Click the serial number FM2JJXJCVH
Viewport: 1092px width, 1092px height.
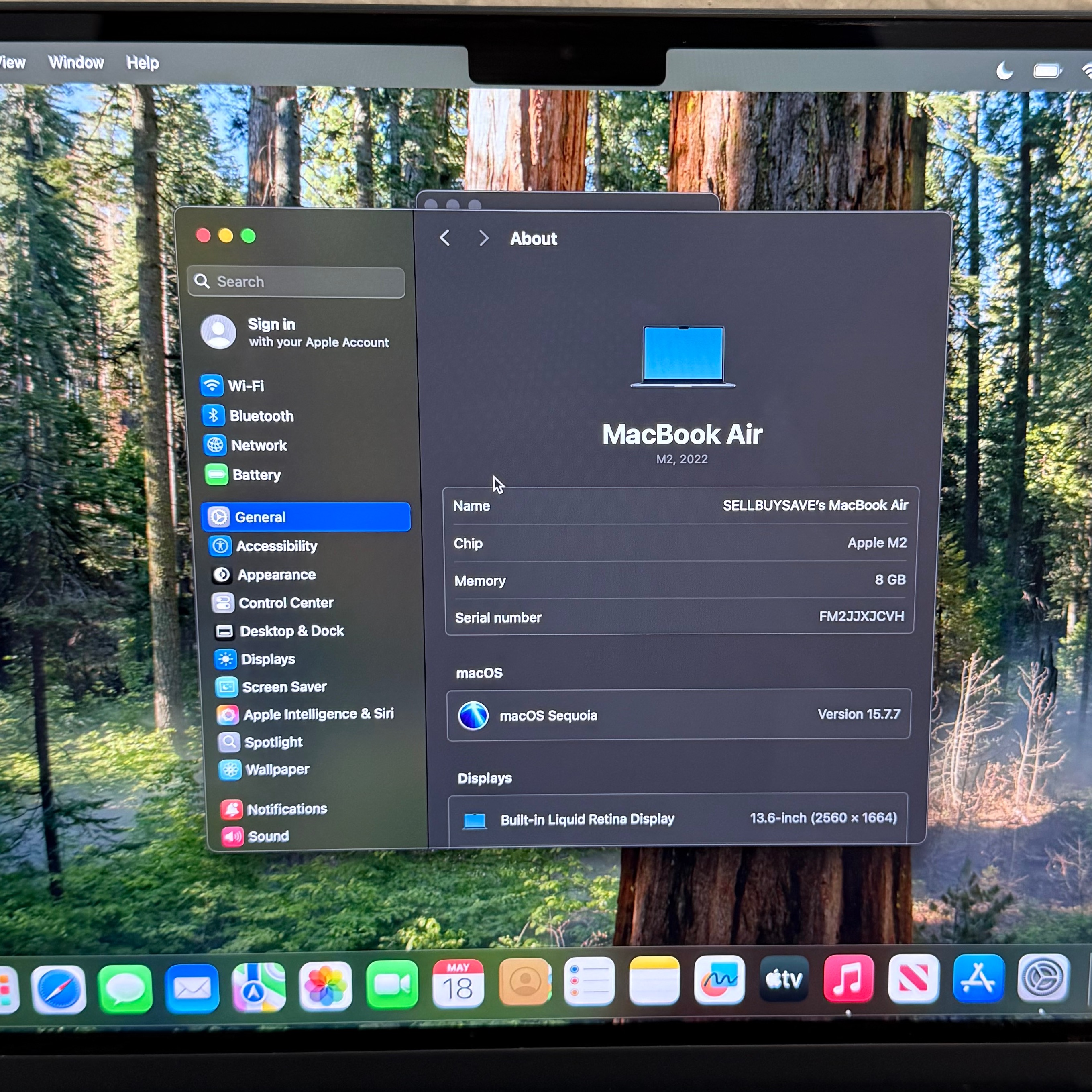click(862, 616)
